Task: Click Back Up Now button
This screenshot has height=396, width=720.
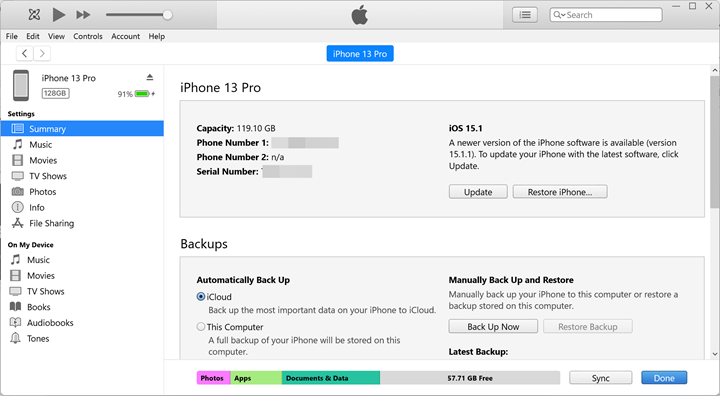Action: coord(493,327)
